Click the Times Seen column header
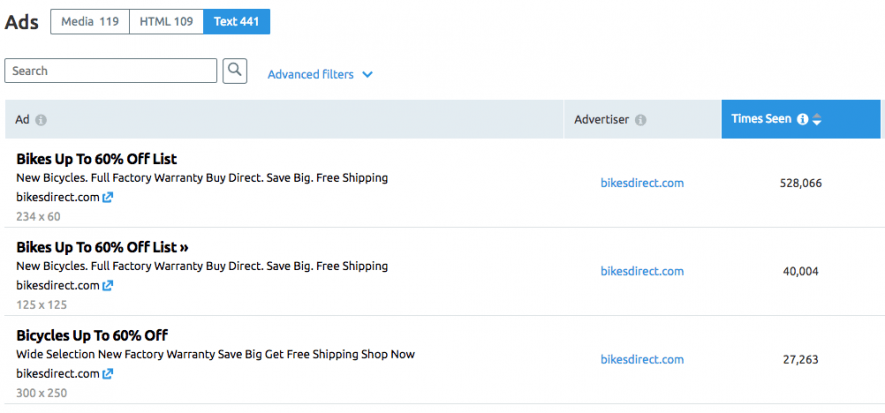Viewport: 885px width, 413px height. click(x=801, y=119)
